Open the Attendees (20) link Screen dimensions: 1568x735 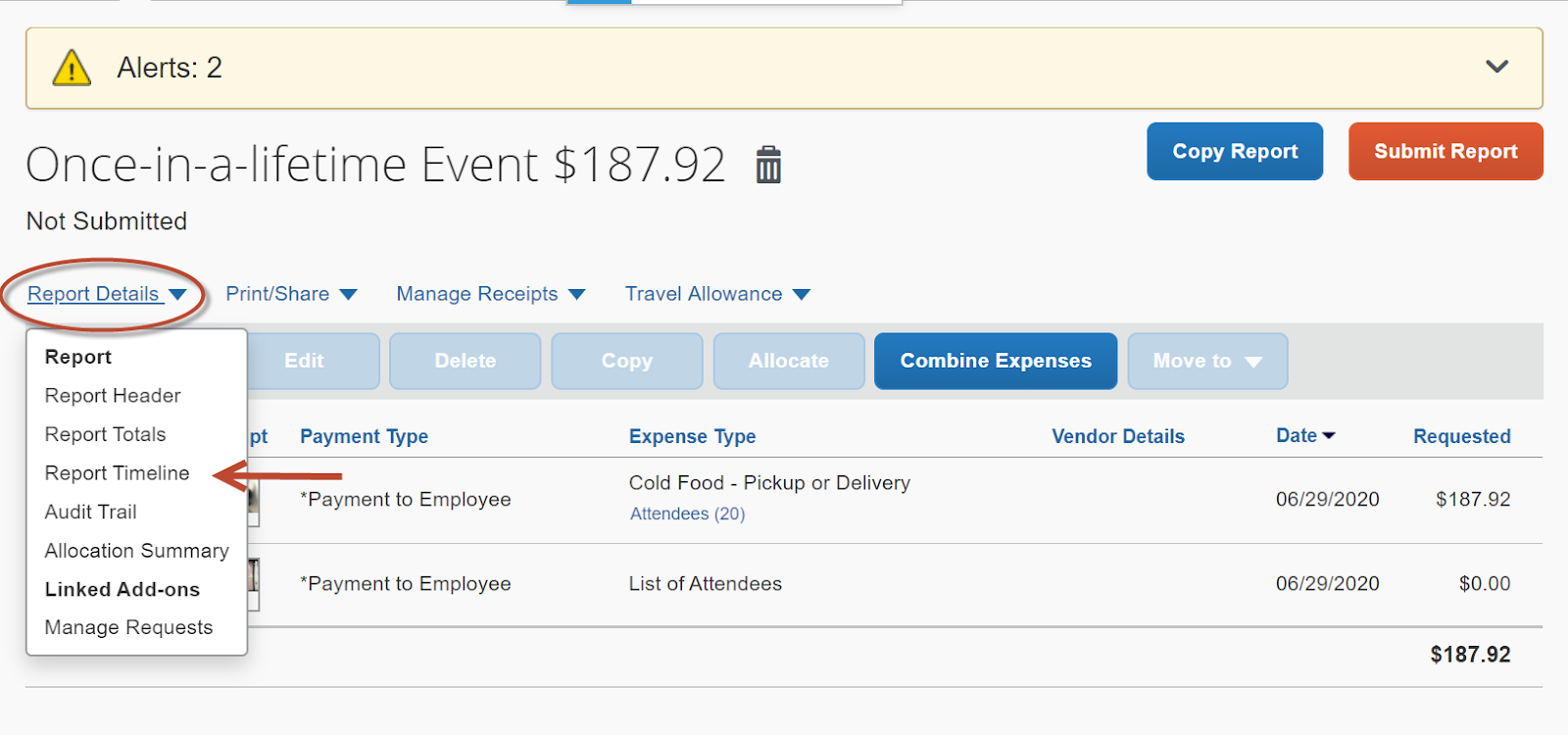(687, 514)
